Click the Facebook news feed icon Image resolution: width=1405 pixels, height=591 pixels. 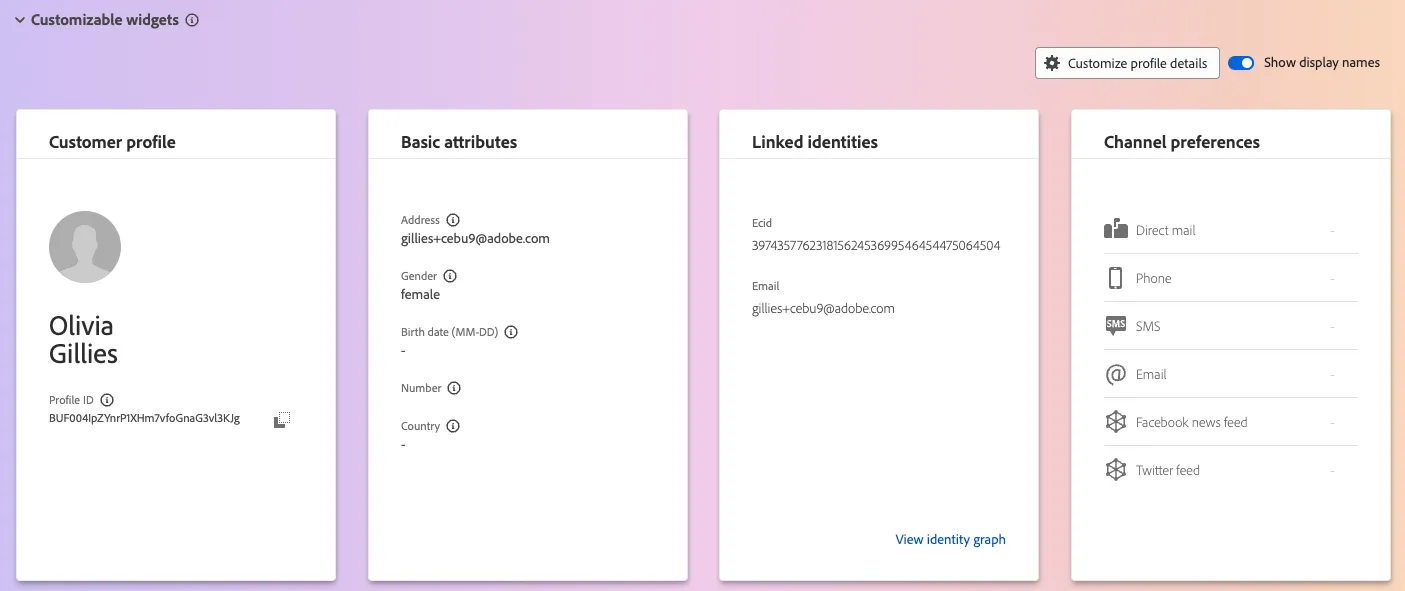click(x=1116, y=422)
